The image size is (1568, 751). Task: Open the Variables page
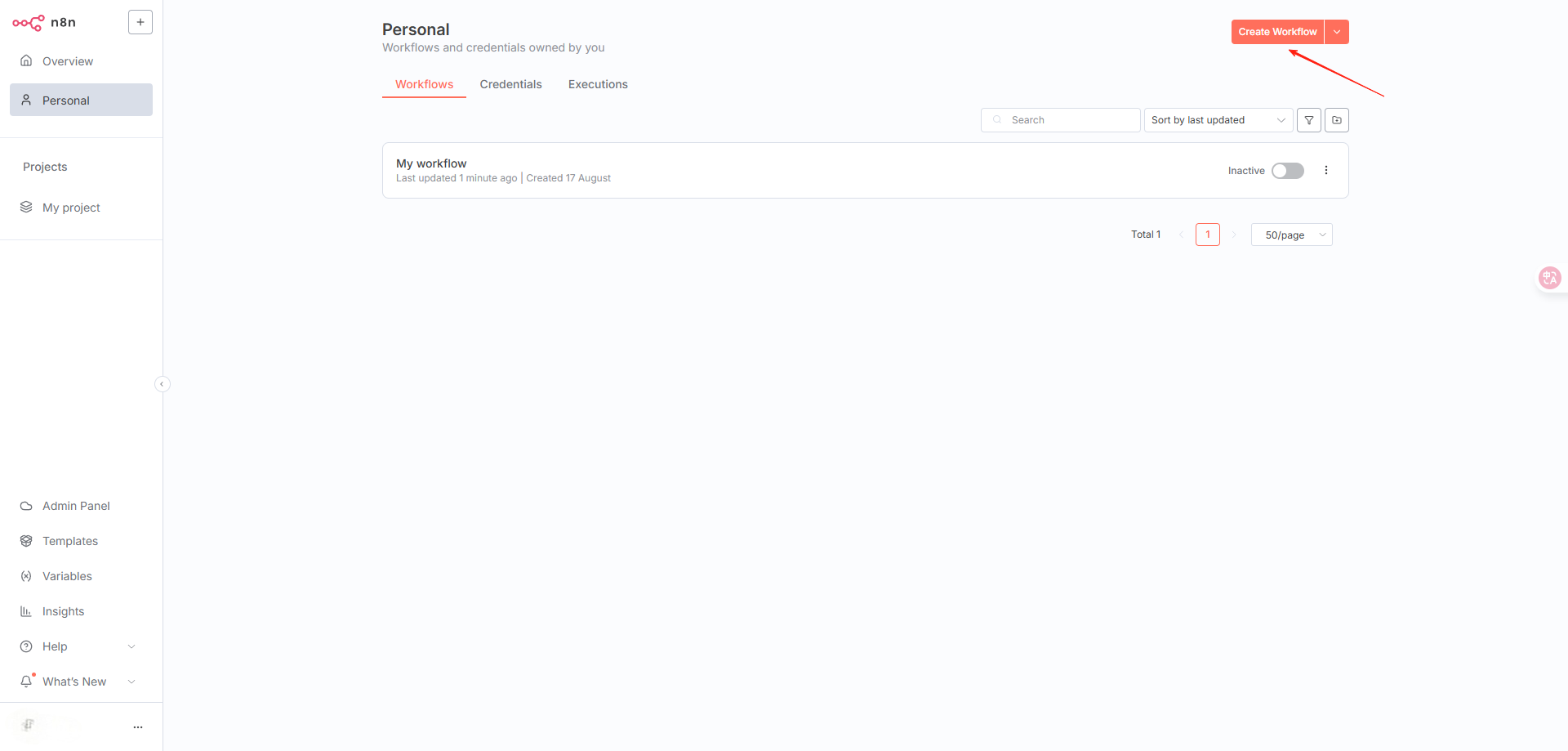coord(81,576)
